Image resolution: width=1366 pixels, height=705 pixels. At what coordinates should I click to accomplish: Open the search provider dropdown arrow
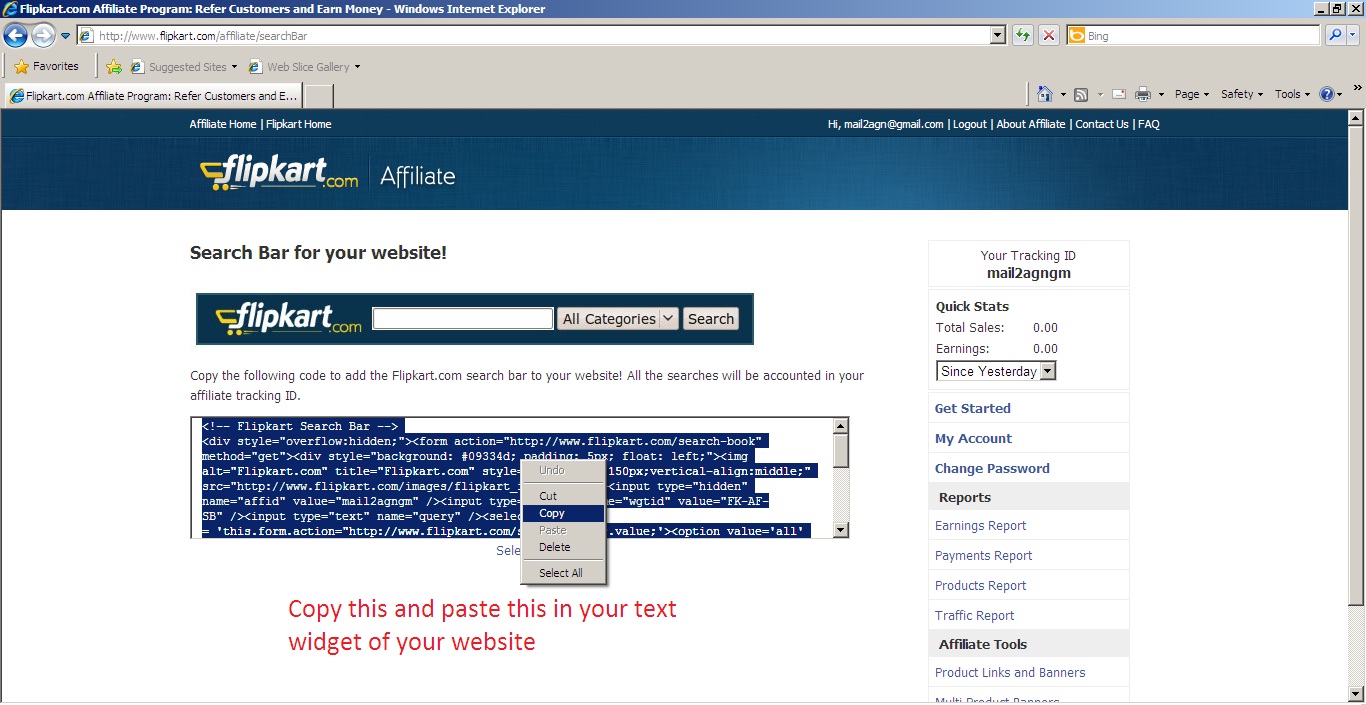(x=1353, y=36)
